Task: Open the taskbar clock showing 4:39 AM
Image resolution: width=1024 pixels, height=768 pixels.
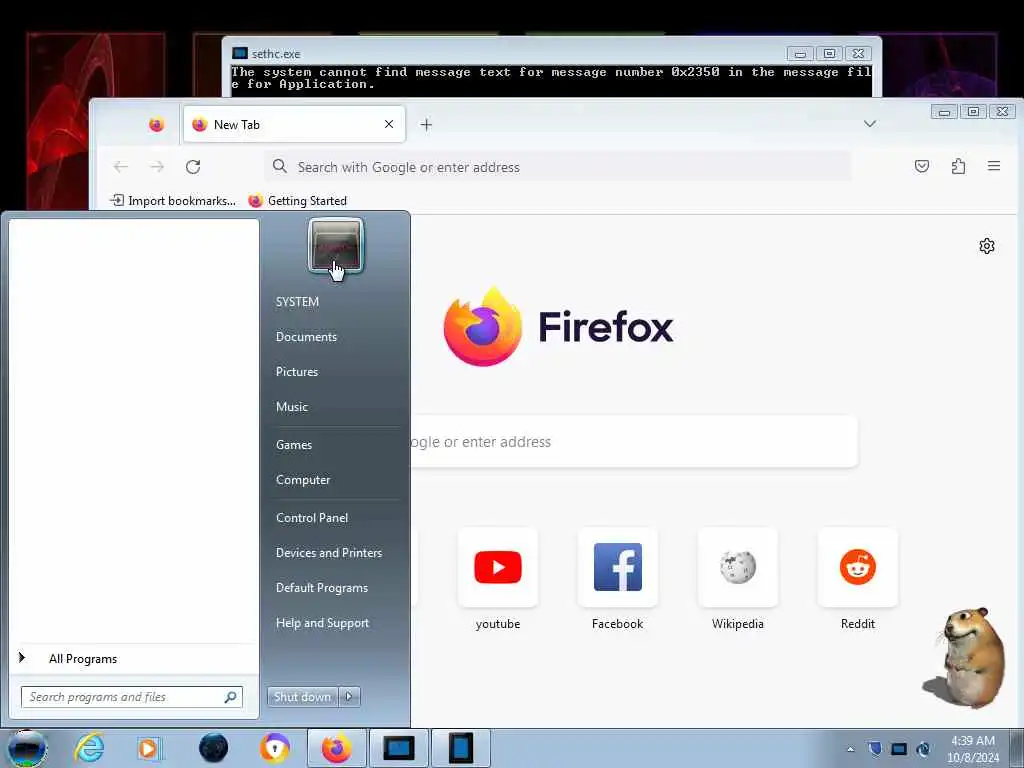Action: tap(973, 749)
